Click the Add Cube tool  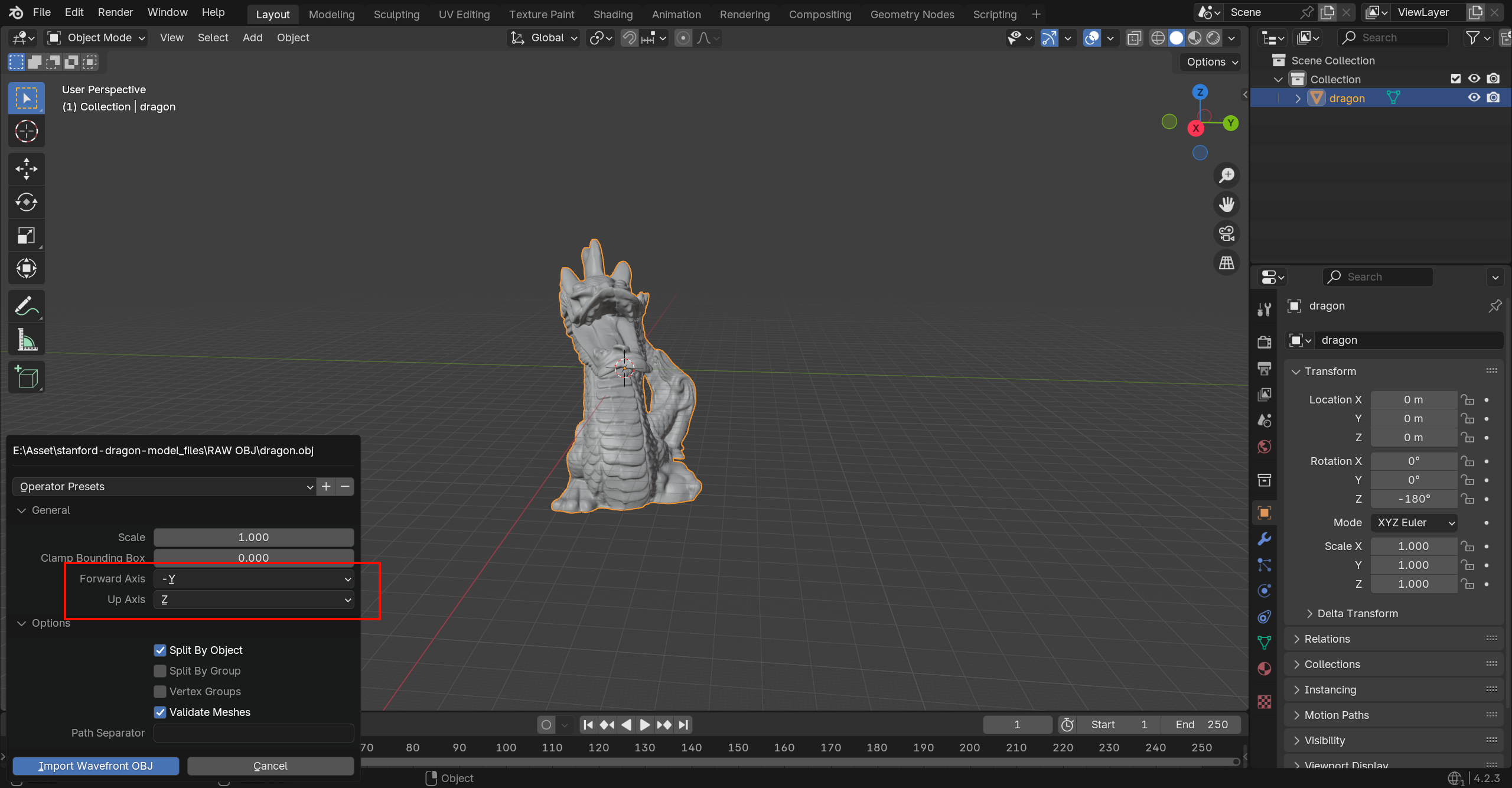[26, 377]
